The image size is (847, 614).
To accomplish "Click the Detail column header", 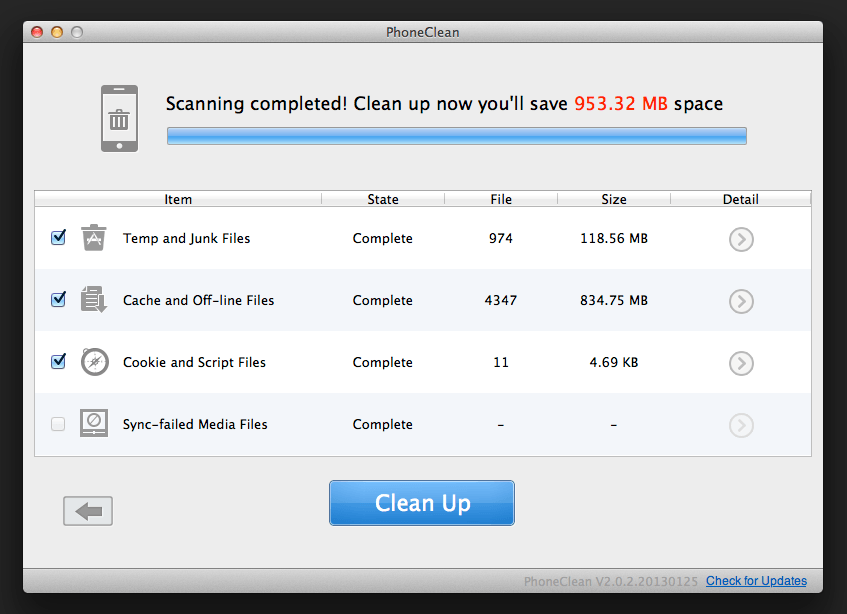I will point(741,199).
